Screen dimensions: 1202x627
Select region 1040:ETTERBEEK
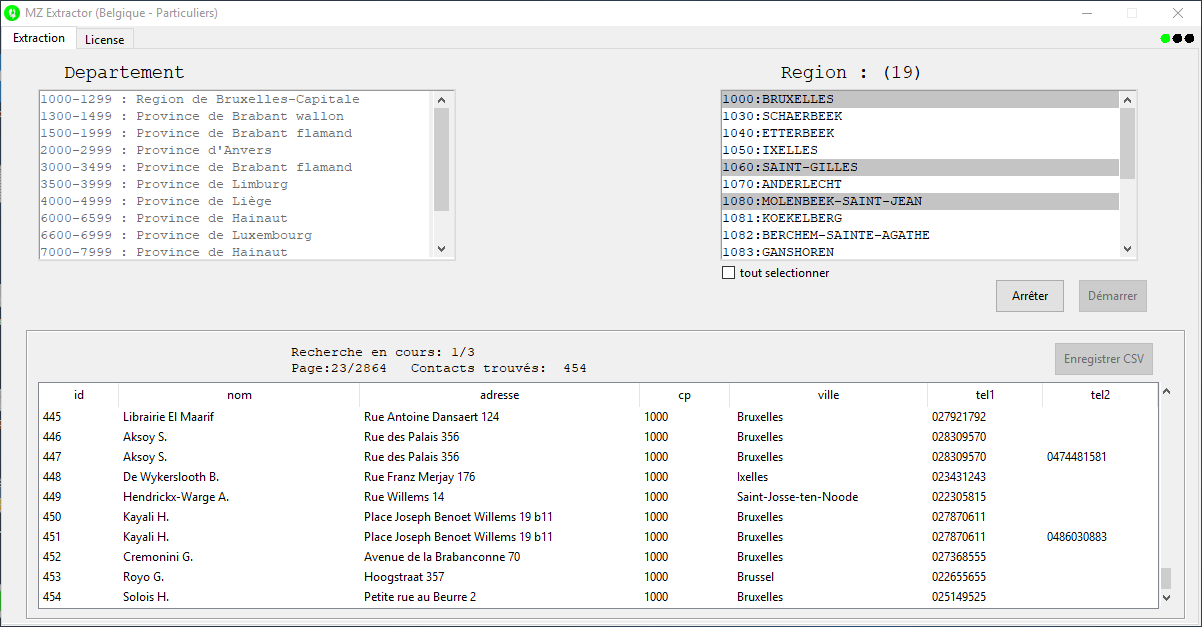tap(920, 133)
